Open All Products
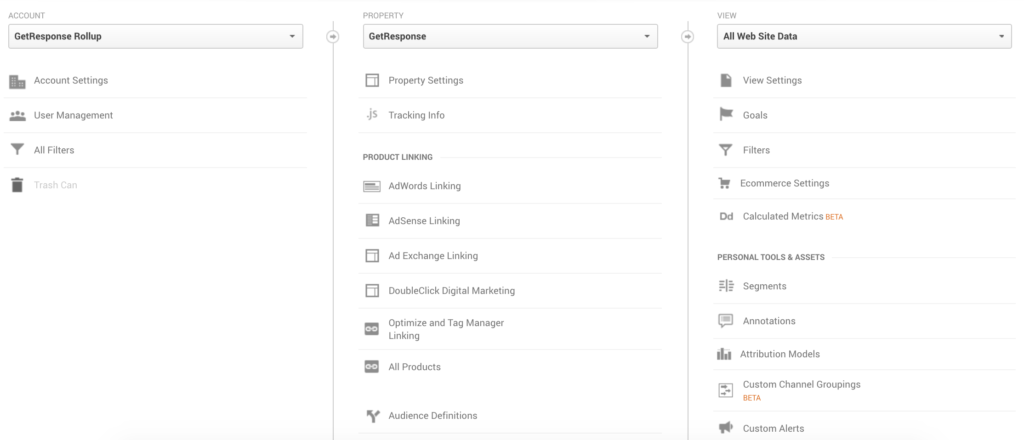The image size is (1024, 440). (415, 367)
